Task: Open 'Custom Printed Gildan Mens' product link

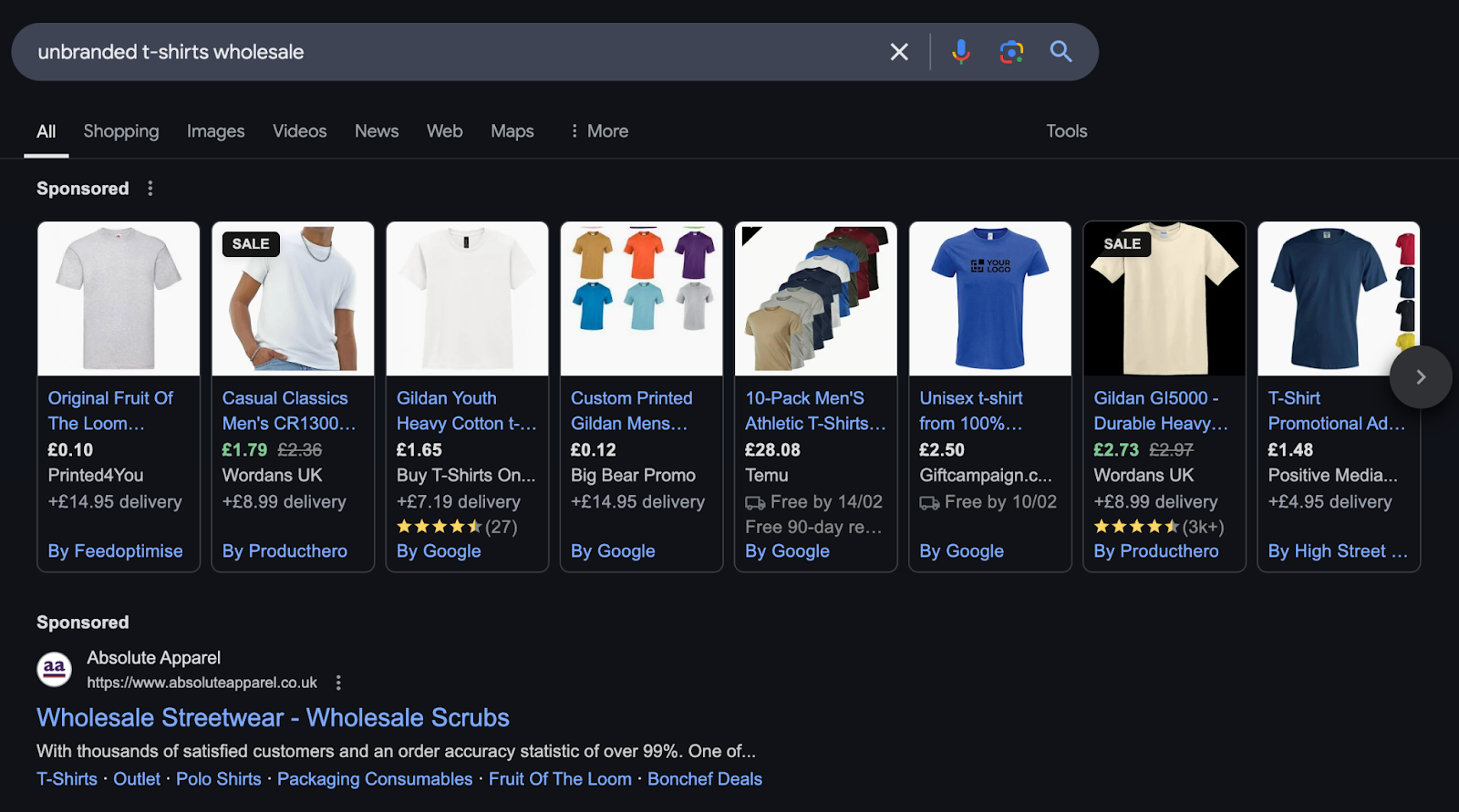Action: click(x=632, y=411)
